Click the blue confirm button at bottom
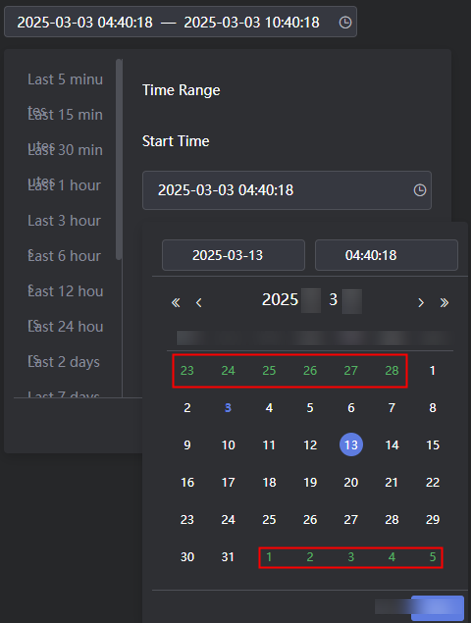Screen dimensions: 471x623 tap(437, 608)
